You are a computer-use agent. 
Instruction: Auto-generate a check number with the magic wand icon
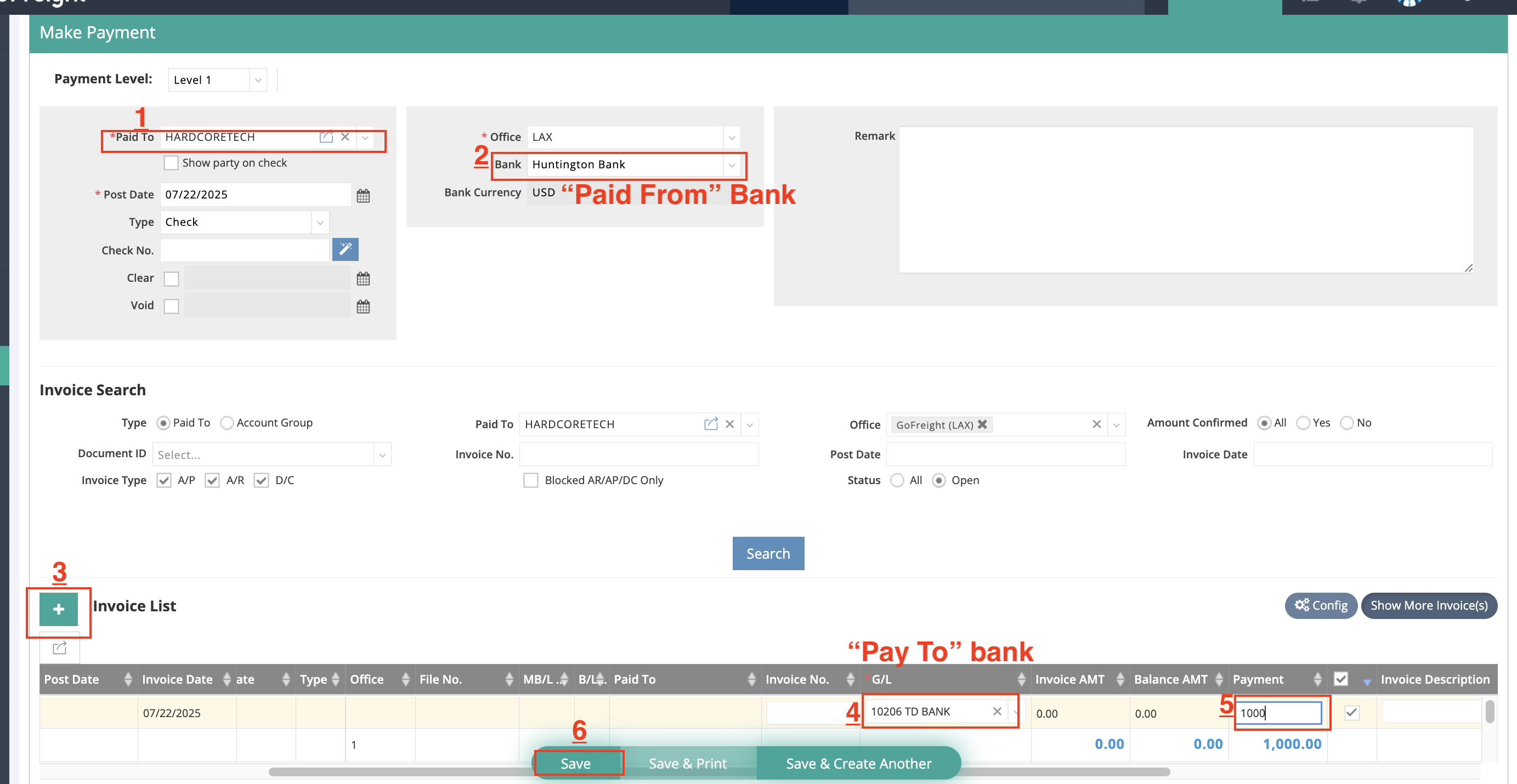pos(345,249)
